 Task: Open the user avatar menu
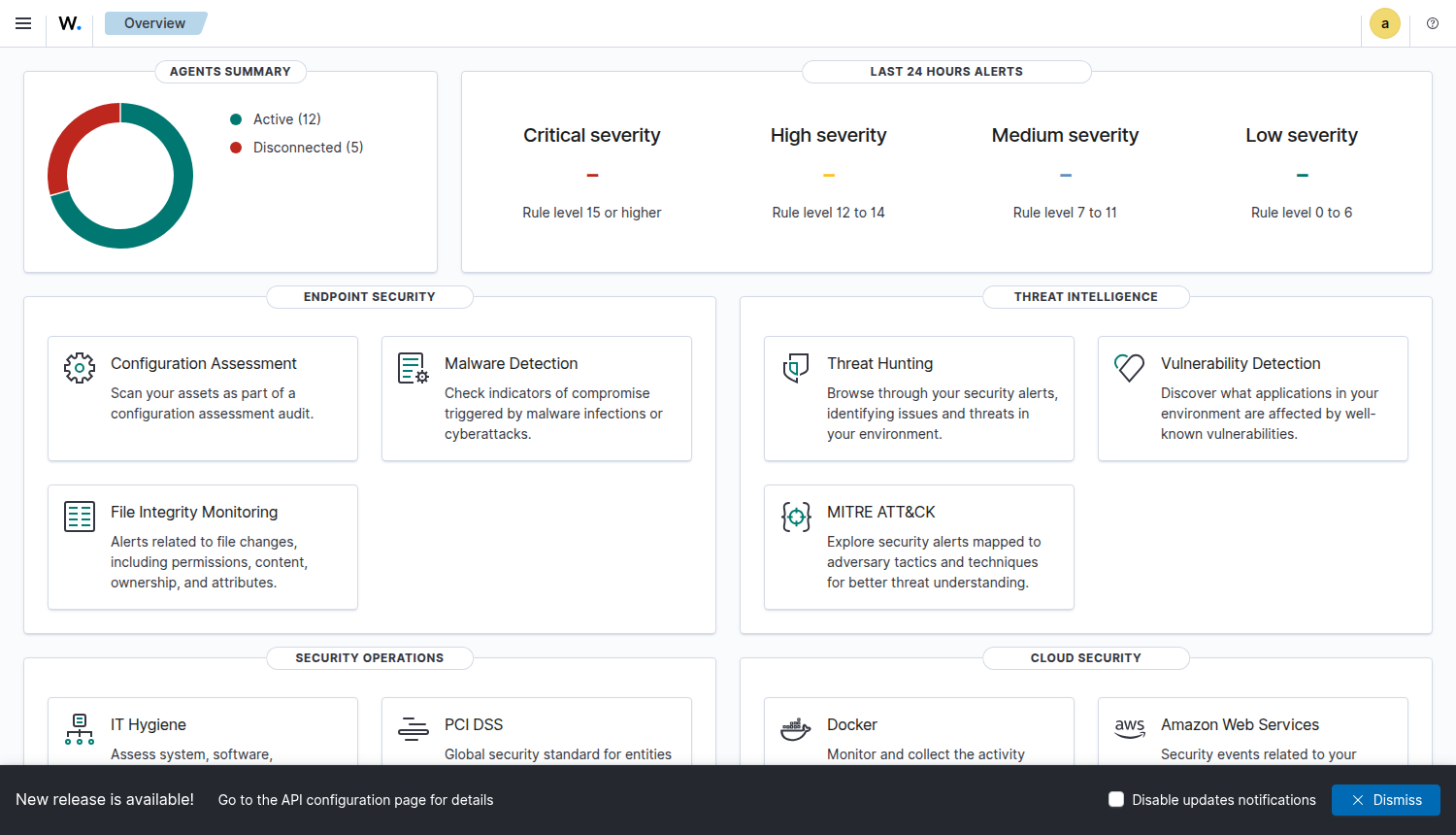coord(1385,23)
